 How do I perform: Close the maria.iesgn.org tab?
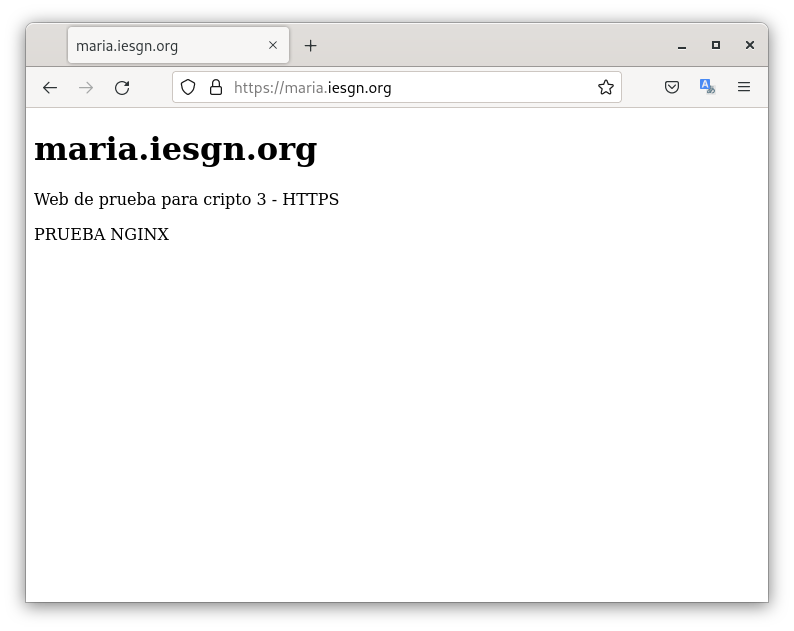pyautogui.click(x=273, y=46)
